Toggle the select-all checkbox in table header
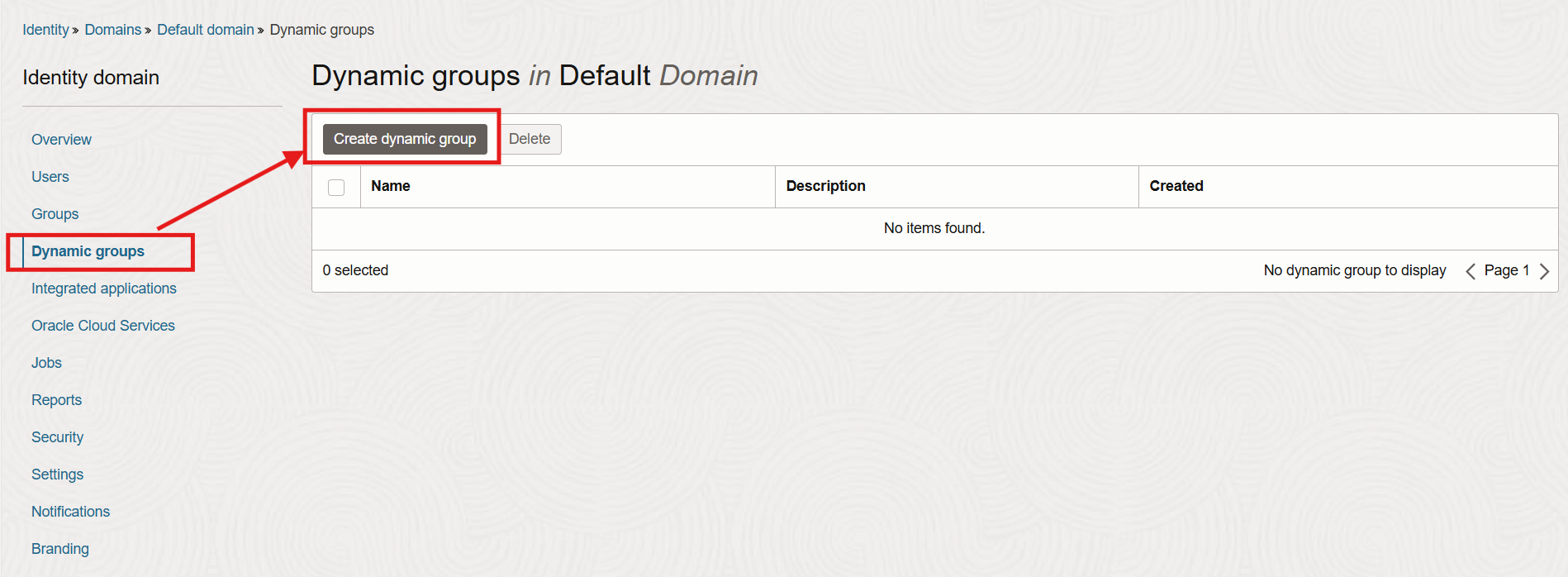This screenshot has width=1568, height=577. [336, 187]
